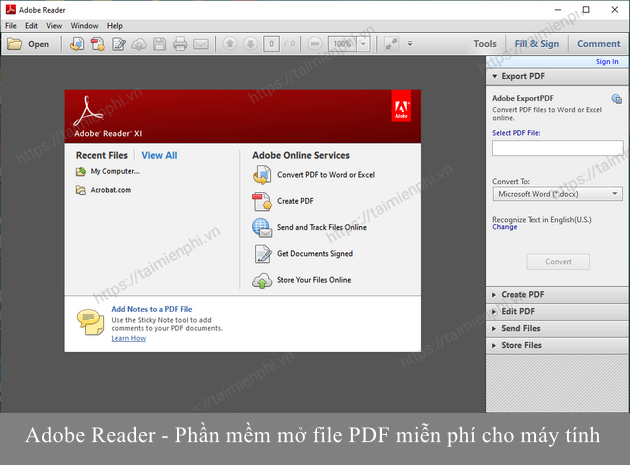
Task: Click the Acrobat.com folder icon
Action: 81,190
